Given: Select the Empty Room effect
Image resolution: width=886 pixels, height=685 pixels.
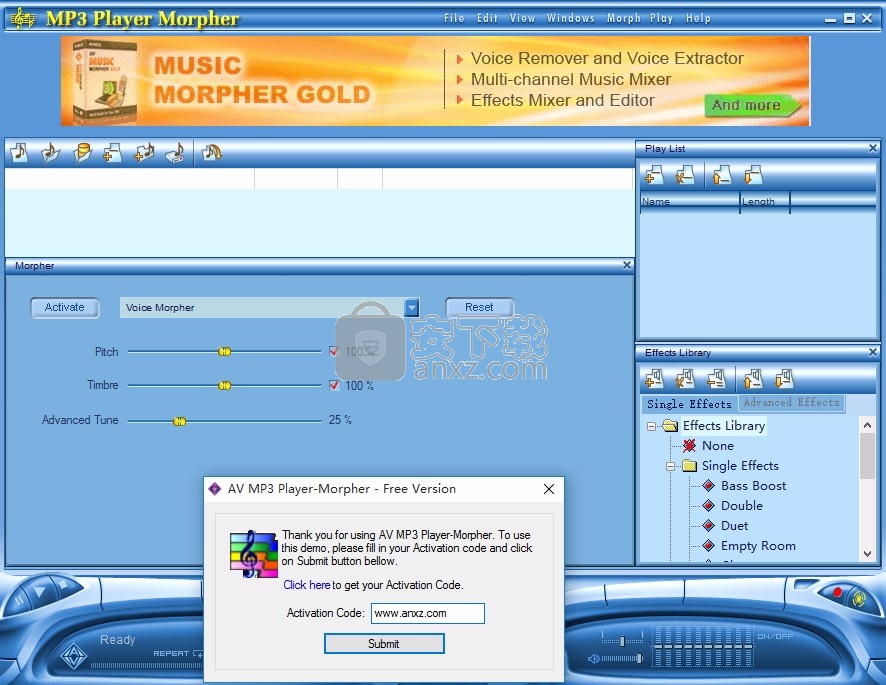Looking at the screenshot, I should pos(758,546).
